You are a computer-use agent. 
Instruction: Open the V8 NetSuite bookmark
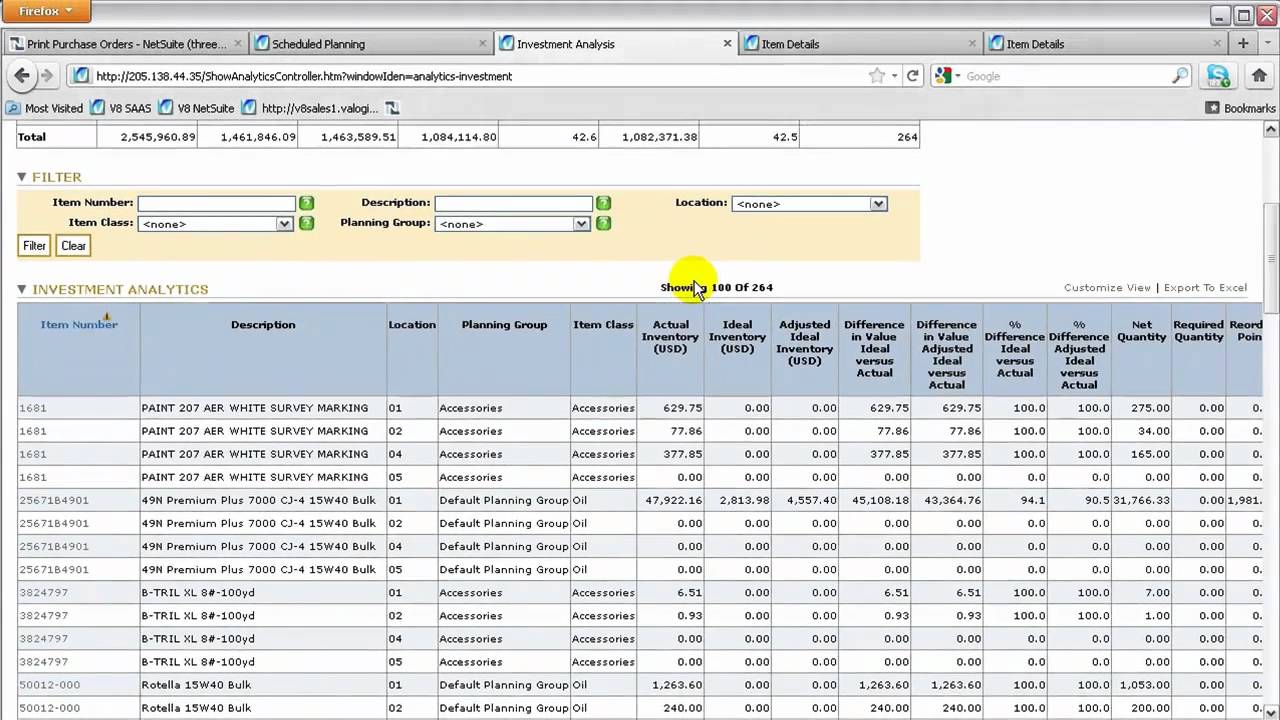coord(196,108)
